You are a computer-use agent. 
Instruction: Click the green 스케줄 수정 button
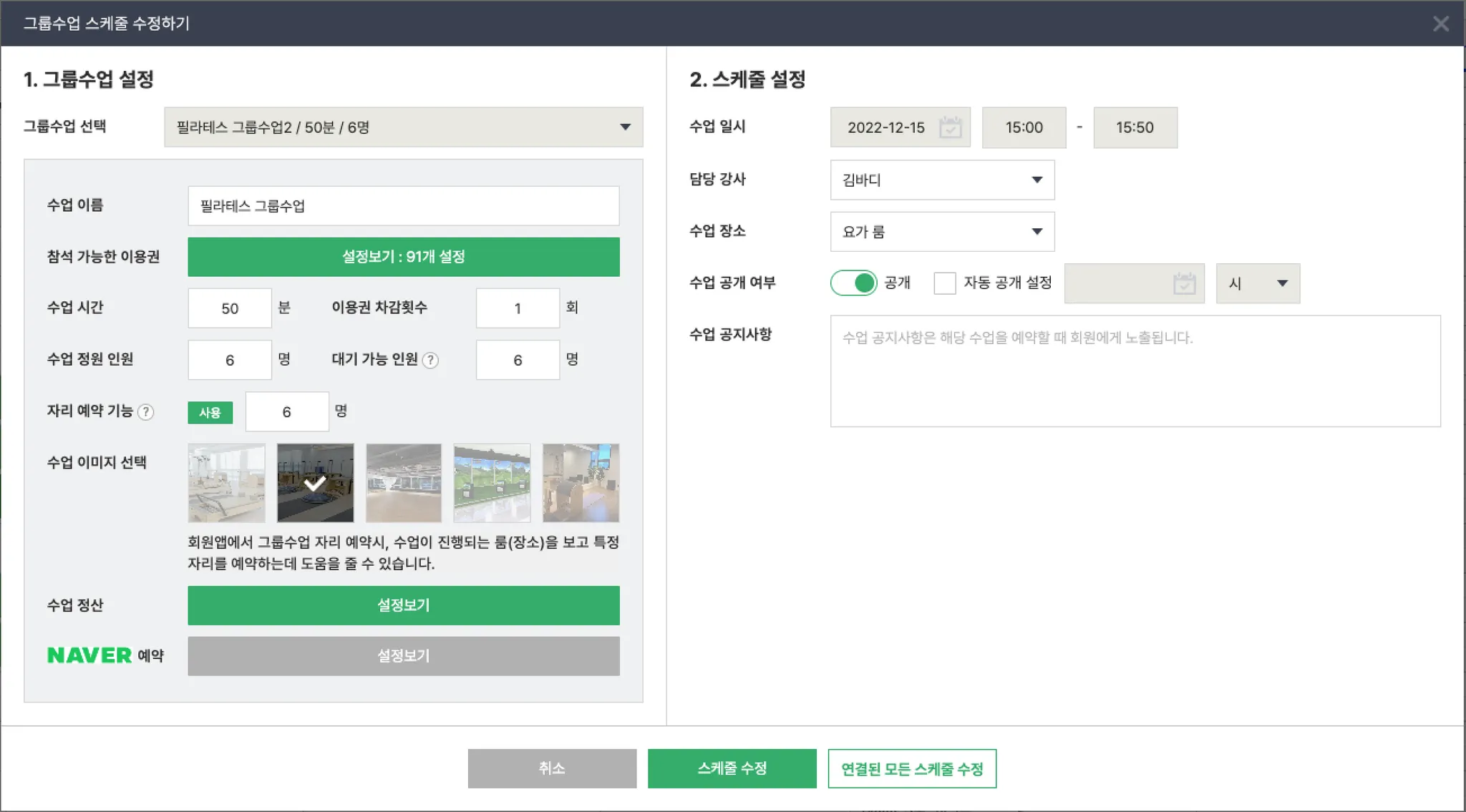click(x=732, y=768)
